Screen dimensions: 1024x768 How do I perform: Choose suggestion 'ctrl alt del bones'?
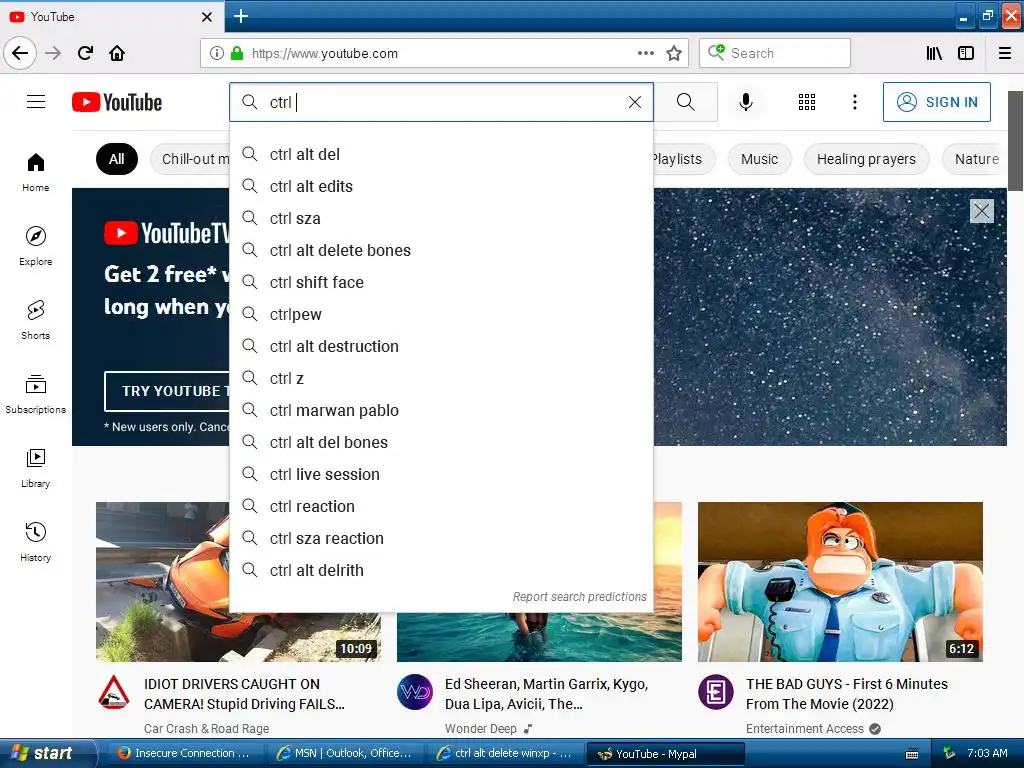pos(441,442)
